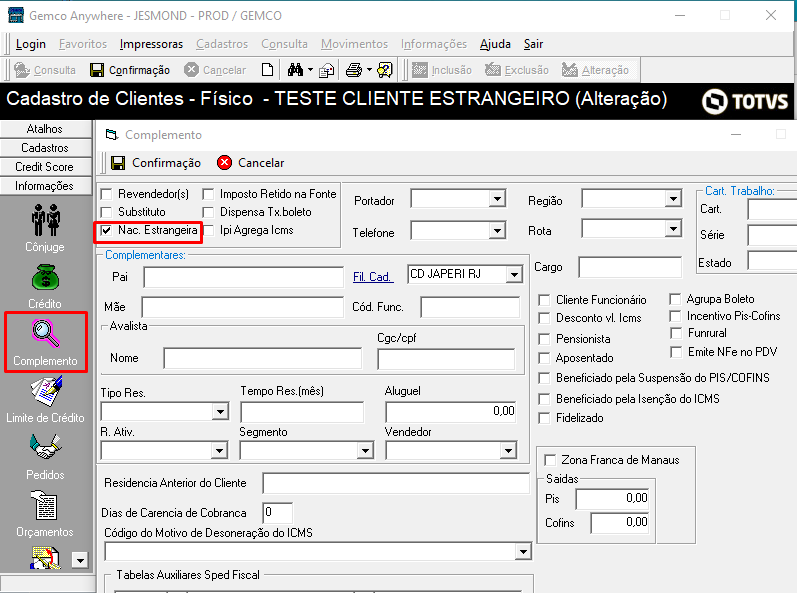797x593 pixels.
Task: Click the Atalhos sidebar button
Action: click(x=45, y=129)
